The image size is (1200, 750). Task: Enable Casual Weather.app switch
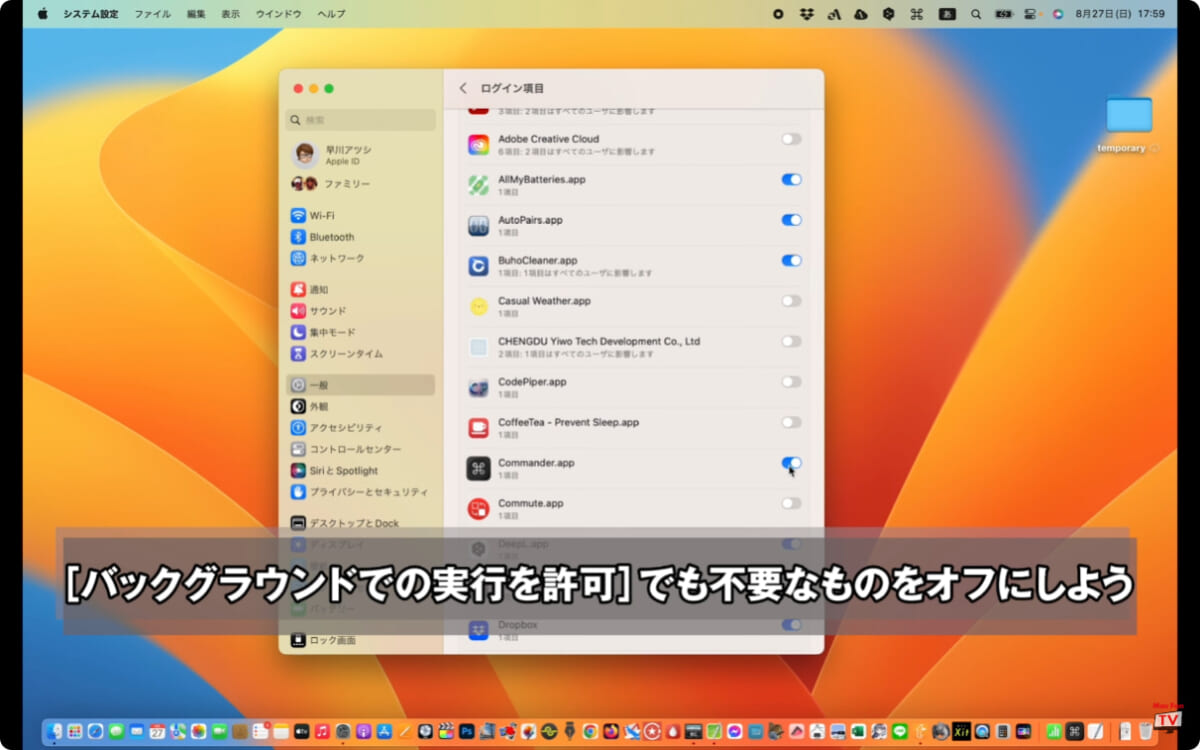[x=791, y=301]
